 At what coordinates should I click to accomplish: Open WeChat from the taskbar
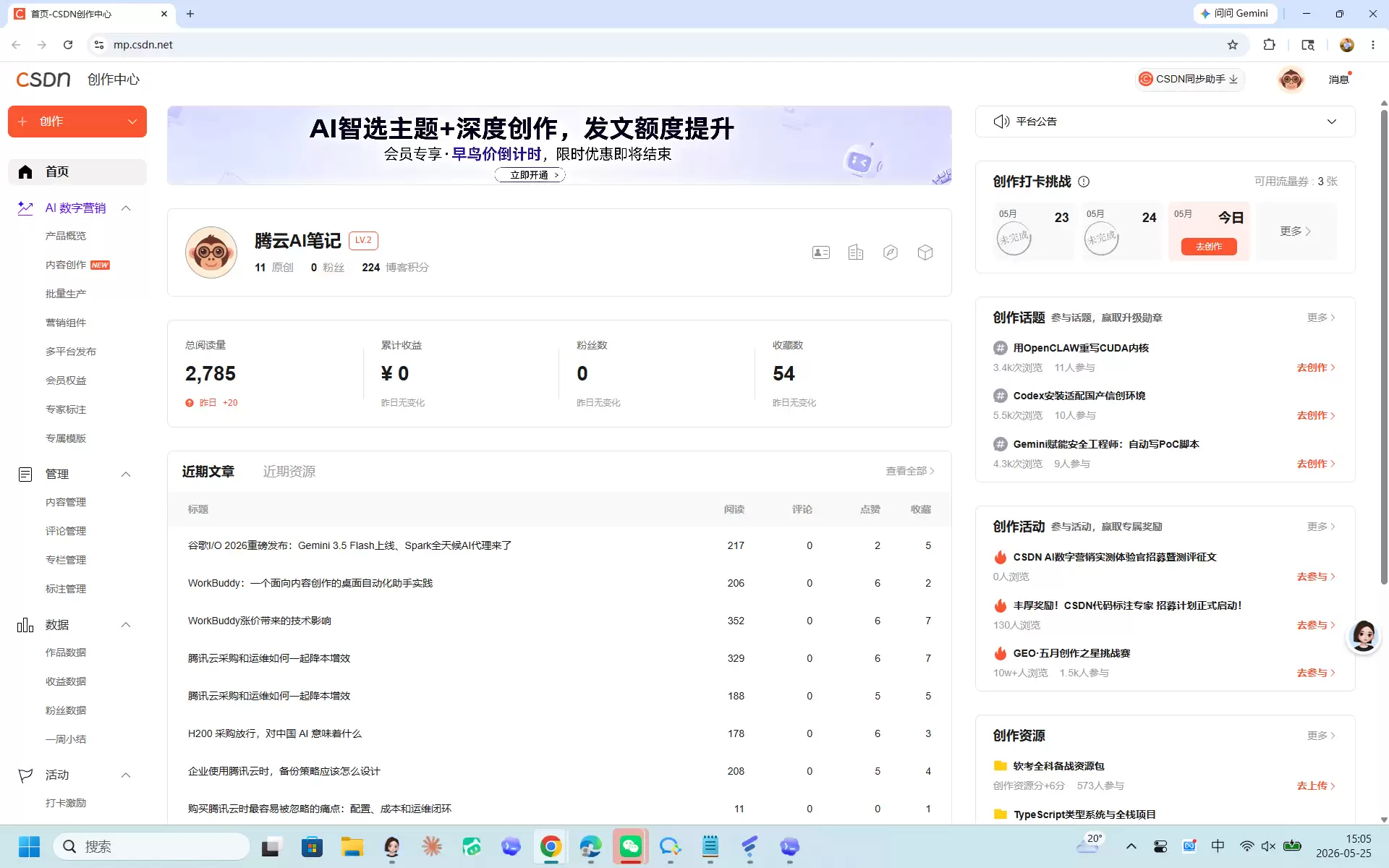[630, 846]
